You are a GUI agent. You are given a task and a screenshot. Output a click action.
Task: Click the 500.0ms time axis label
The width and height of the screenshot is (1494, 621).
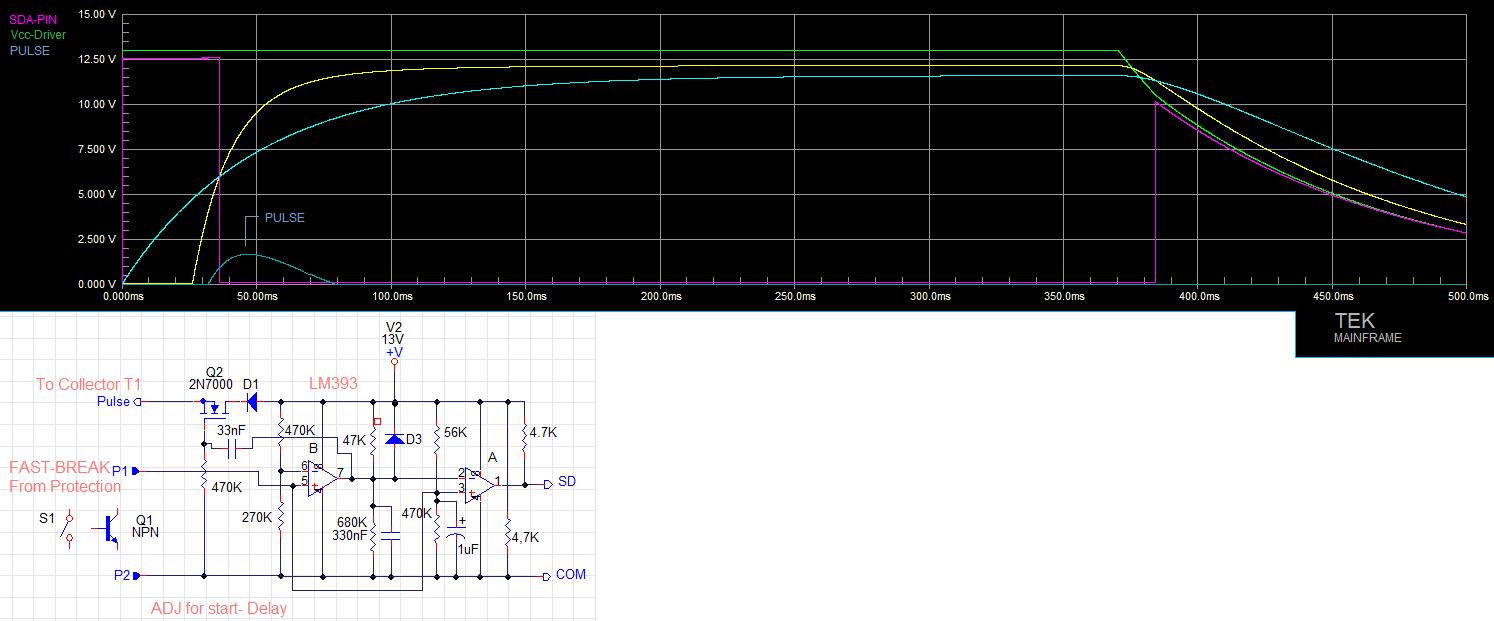pyautogui.click(x=1467, y=297)
